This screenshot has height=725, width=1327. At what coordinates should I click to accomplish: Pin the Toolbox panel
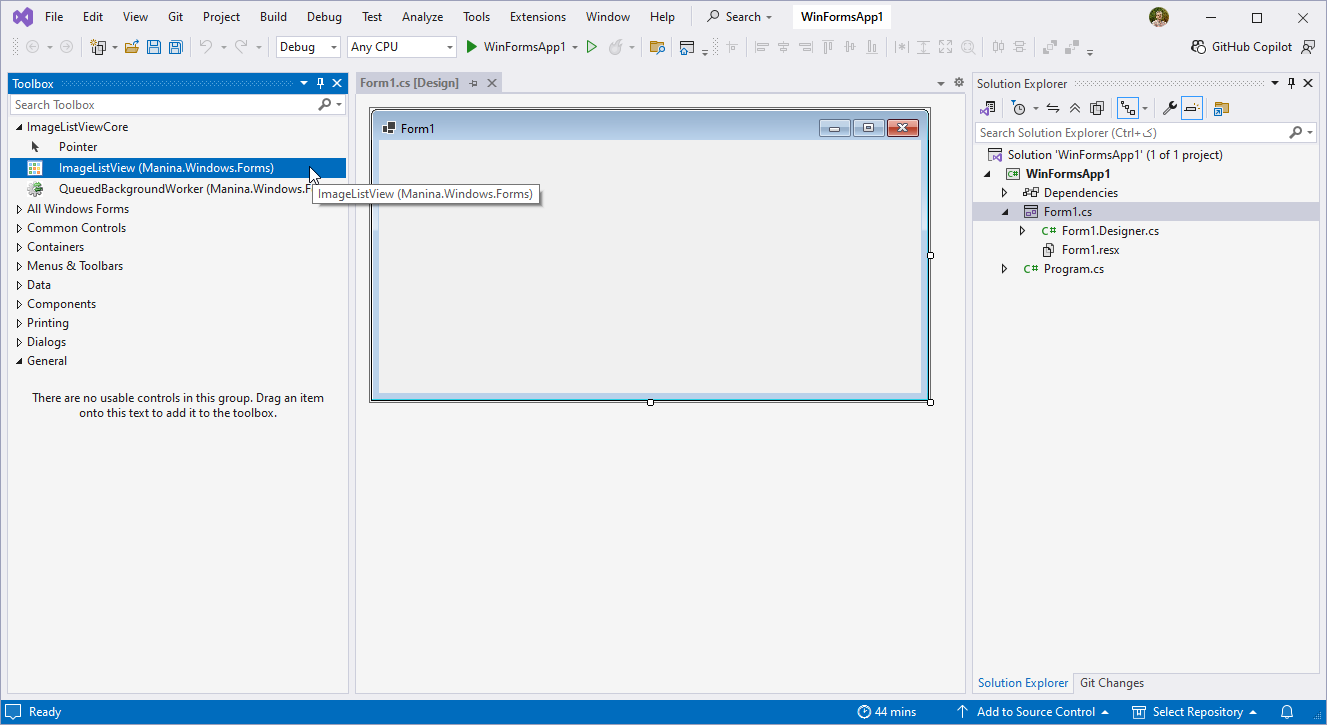click(321, 84)
